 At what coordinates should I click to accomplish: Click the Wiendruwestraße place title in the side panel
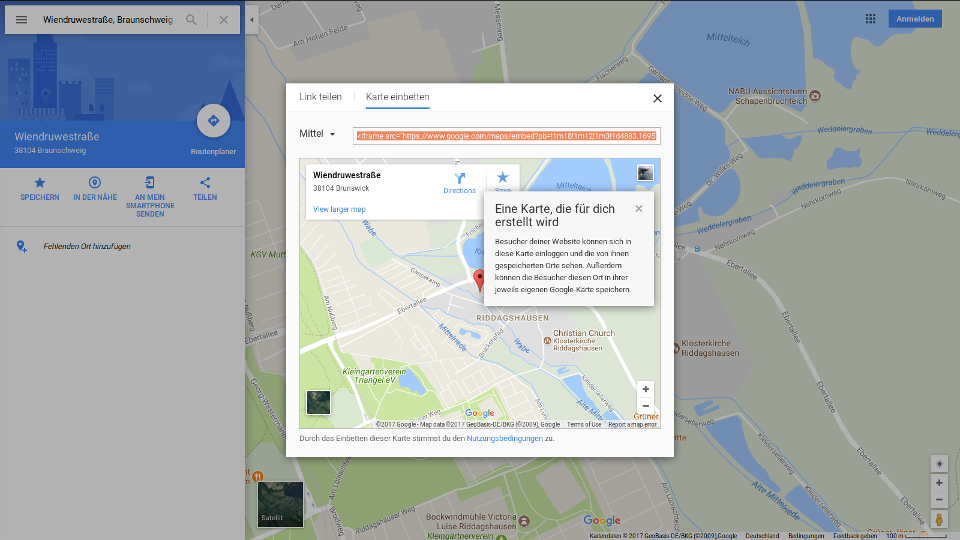pos(57,137)
